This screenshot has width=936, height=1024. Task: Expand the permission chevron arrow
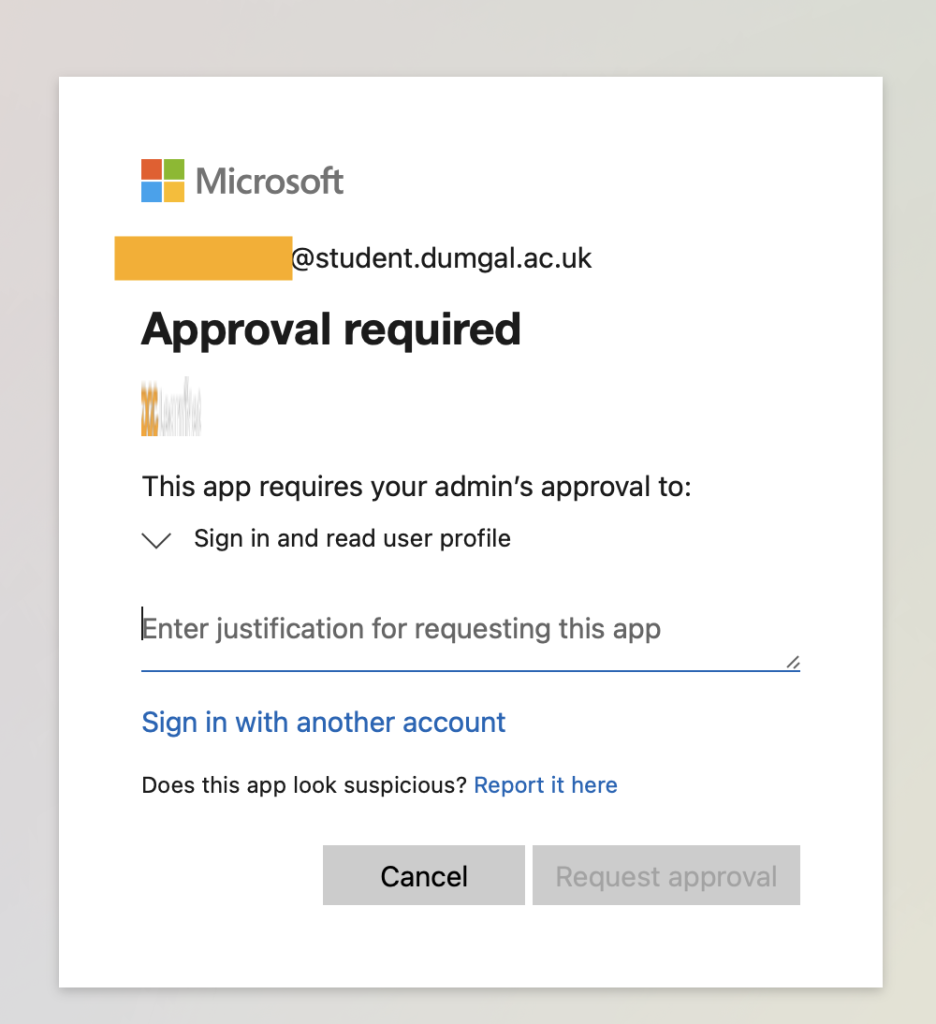tap(157, 540)
